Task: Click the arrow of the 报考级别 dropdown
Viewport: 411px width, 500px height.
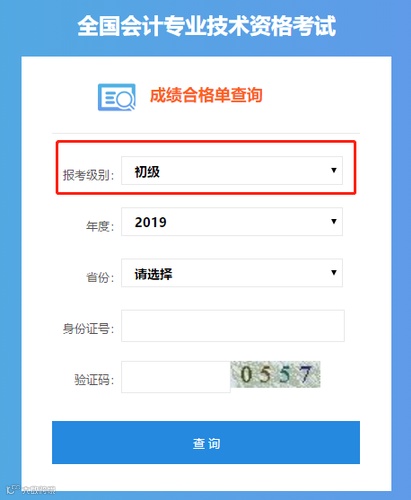Action: tap(334, 170)
